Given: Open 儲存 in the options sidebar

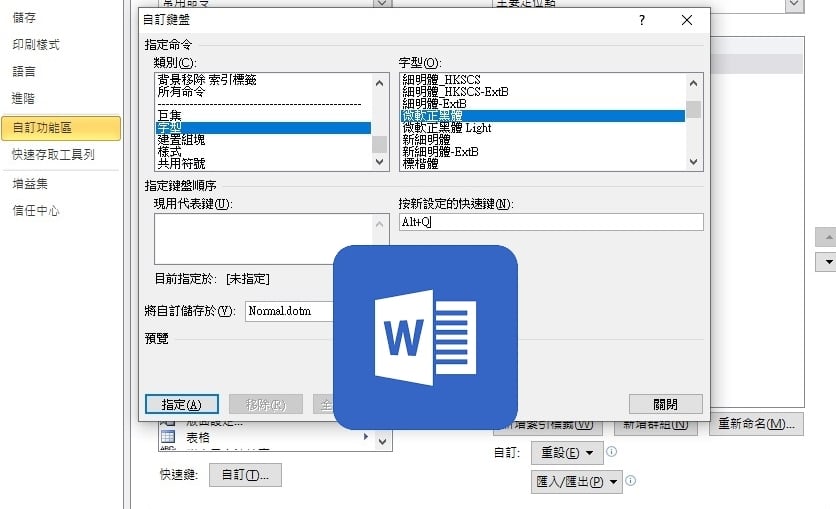Looking at the screenshot, I should click(x=24, y=18).
